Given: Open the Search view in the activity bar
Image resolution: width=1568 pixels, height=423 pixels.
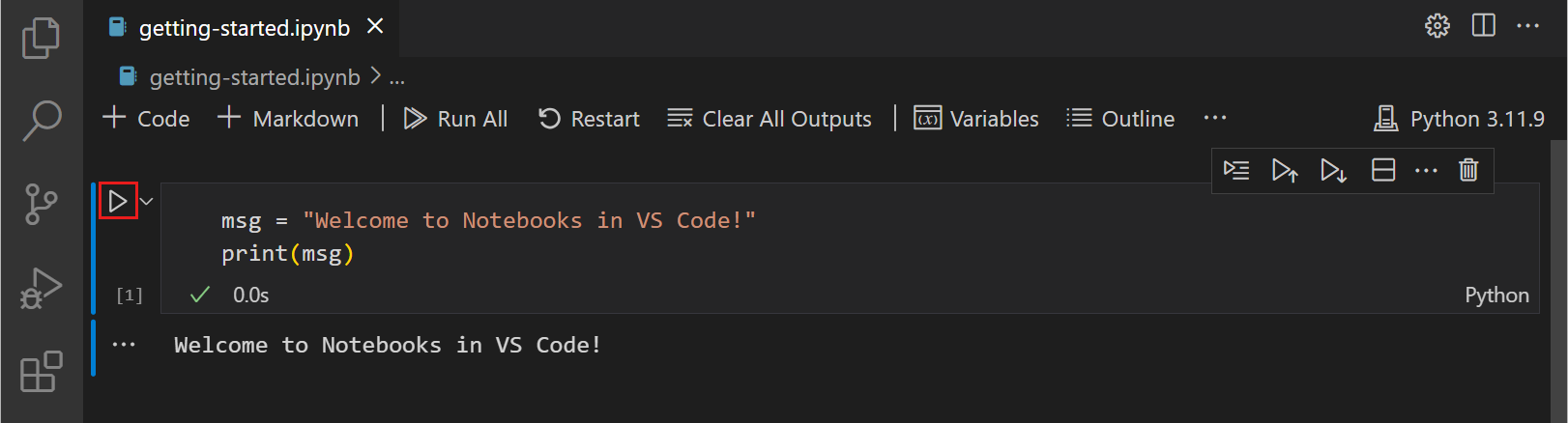Looking at the screenshot, I should [41, 121].
